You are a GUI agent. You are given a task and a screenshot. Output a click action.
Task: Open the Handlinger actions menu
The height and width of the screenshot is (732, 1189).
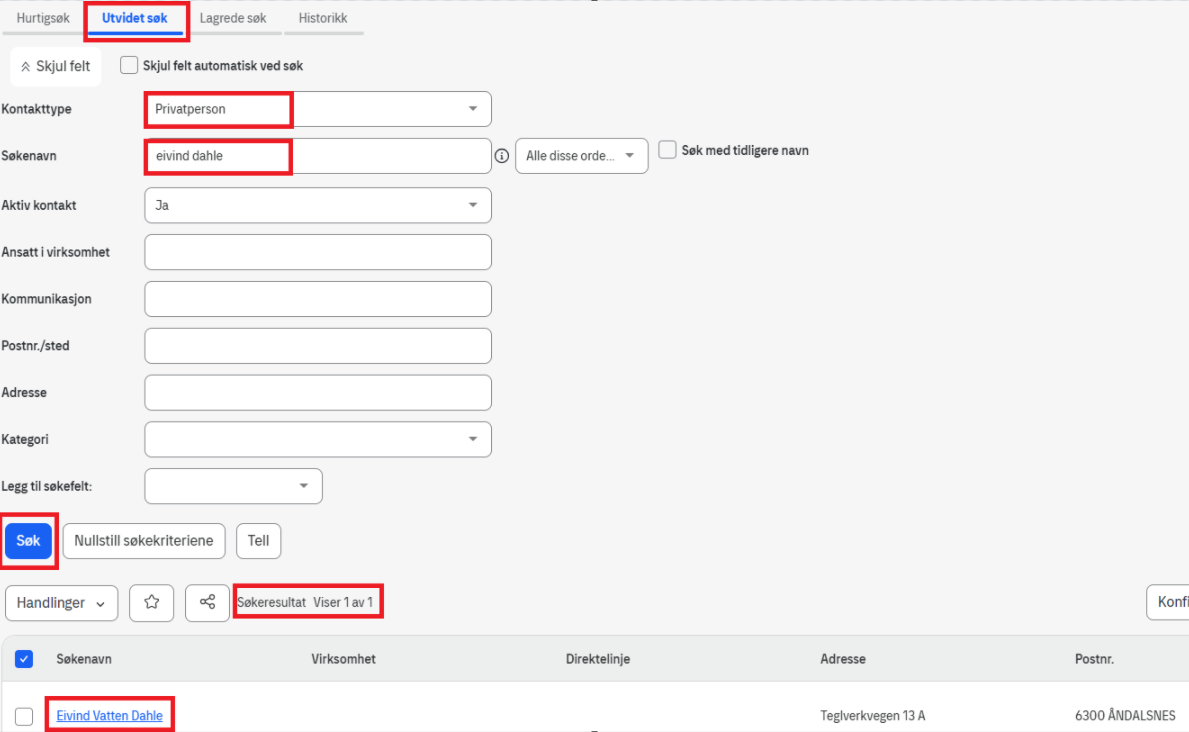pyautogui.click(x=62, y=603)
